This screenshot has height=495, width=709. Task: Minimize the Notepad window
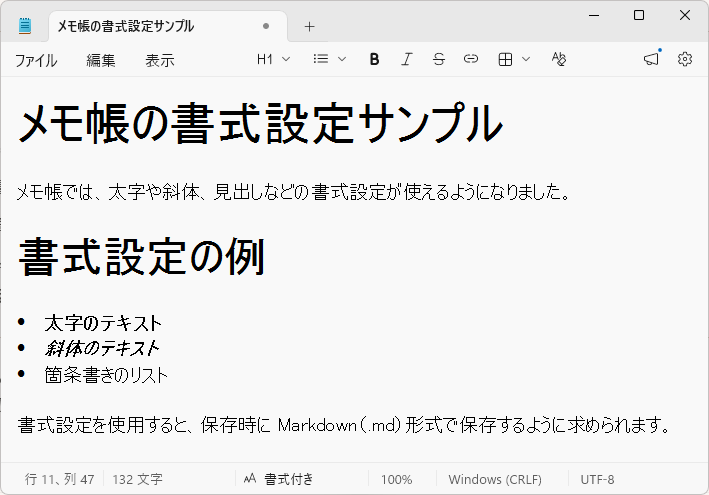click(594, 15)
